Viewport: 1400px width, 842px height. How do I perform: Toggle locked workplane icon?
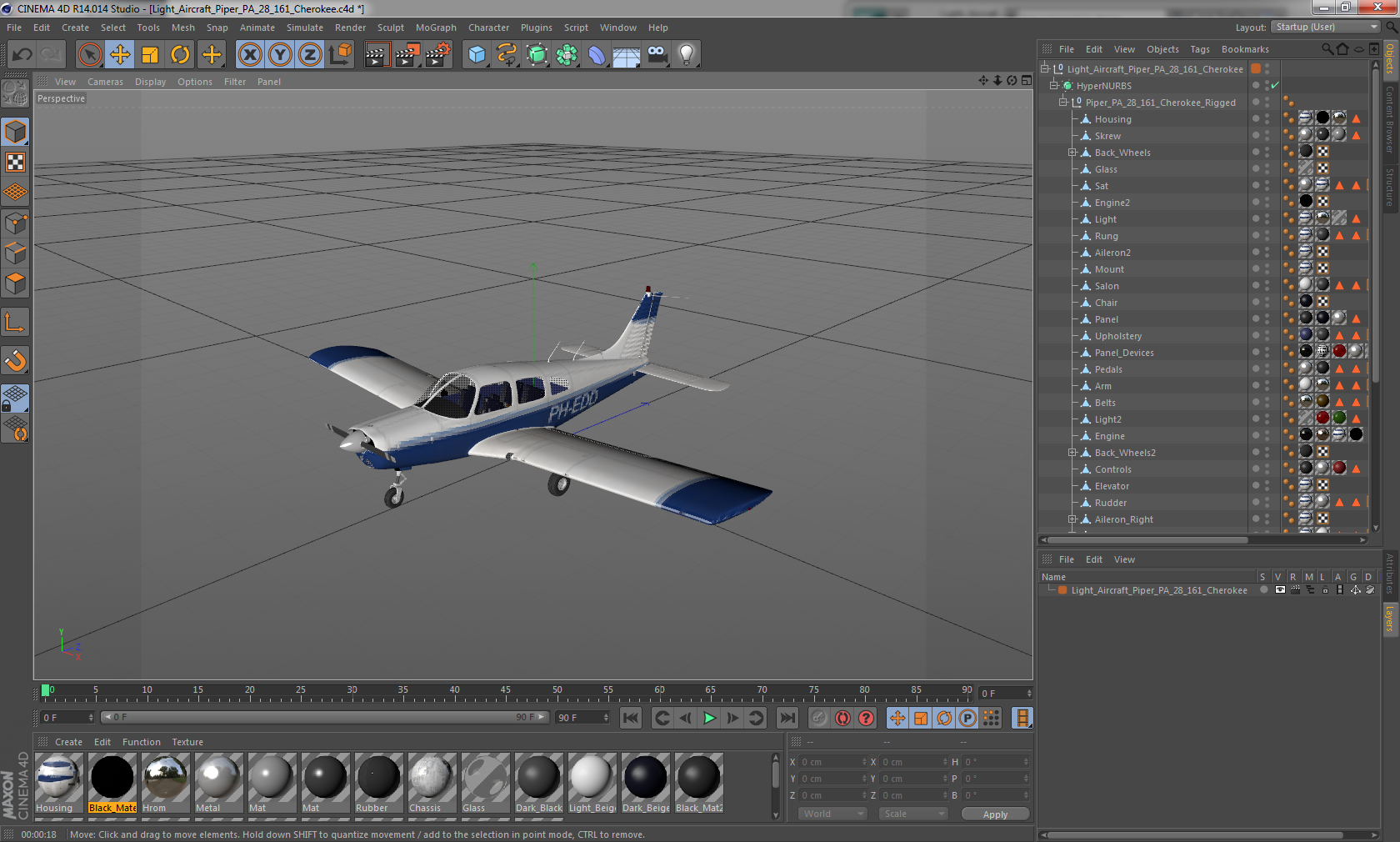coord(15,398)
